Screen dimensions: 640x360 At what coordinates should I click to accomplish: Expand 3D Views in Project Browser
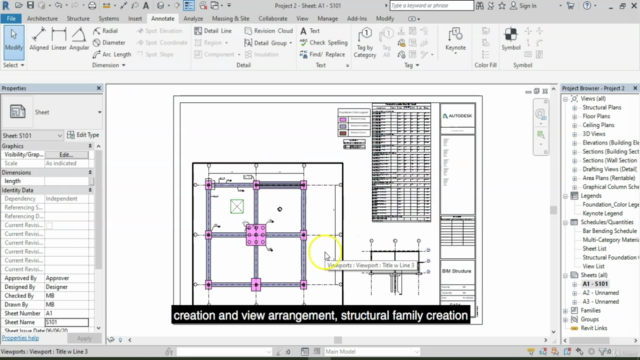[574, 134]
